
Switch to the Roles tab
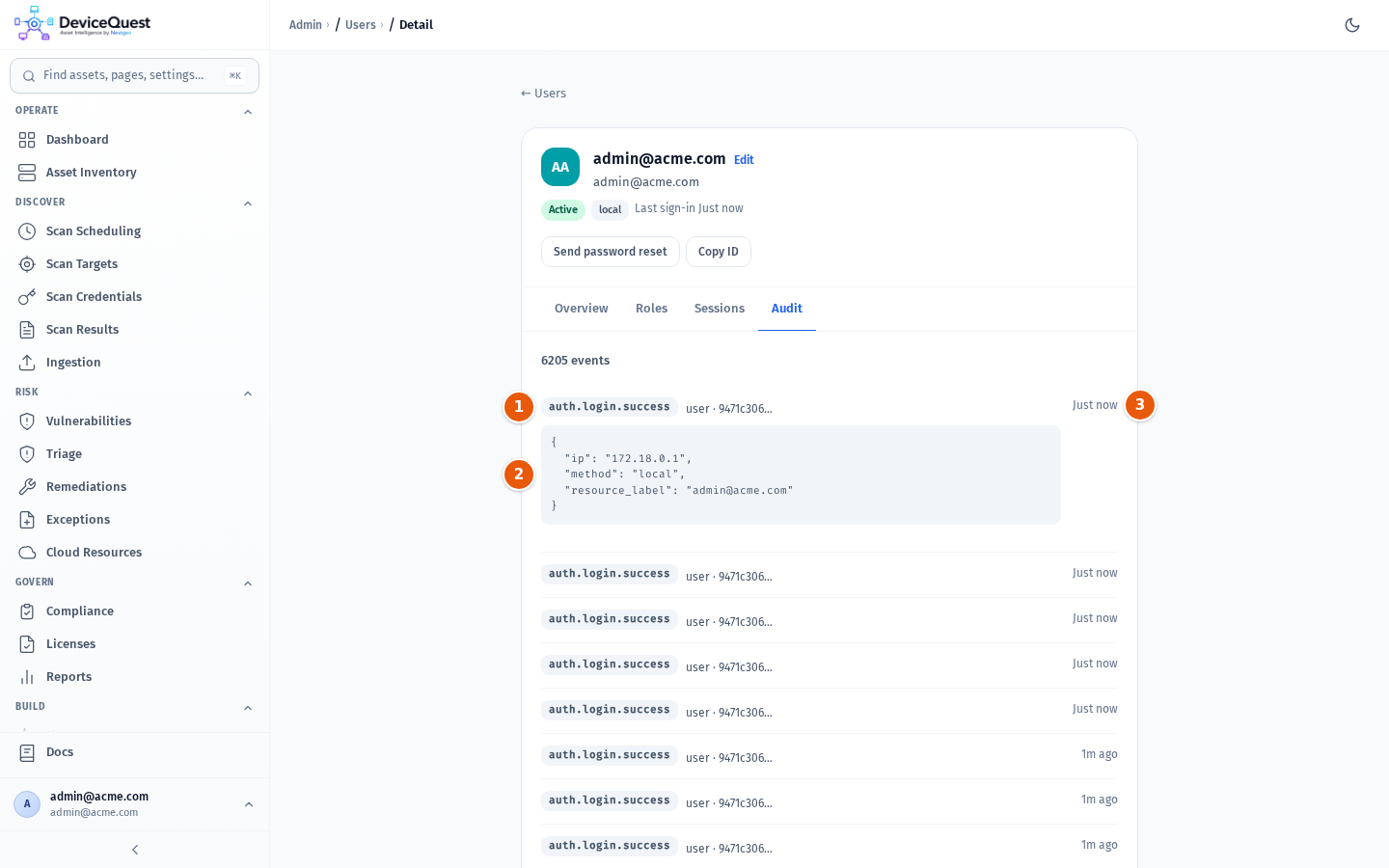pyautogui.click(x=651, y=309)
